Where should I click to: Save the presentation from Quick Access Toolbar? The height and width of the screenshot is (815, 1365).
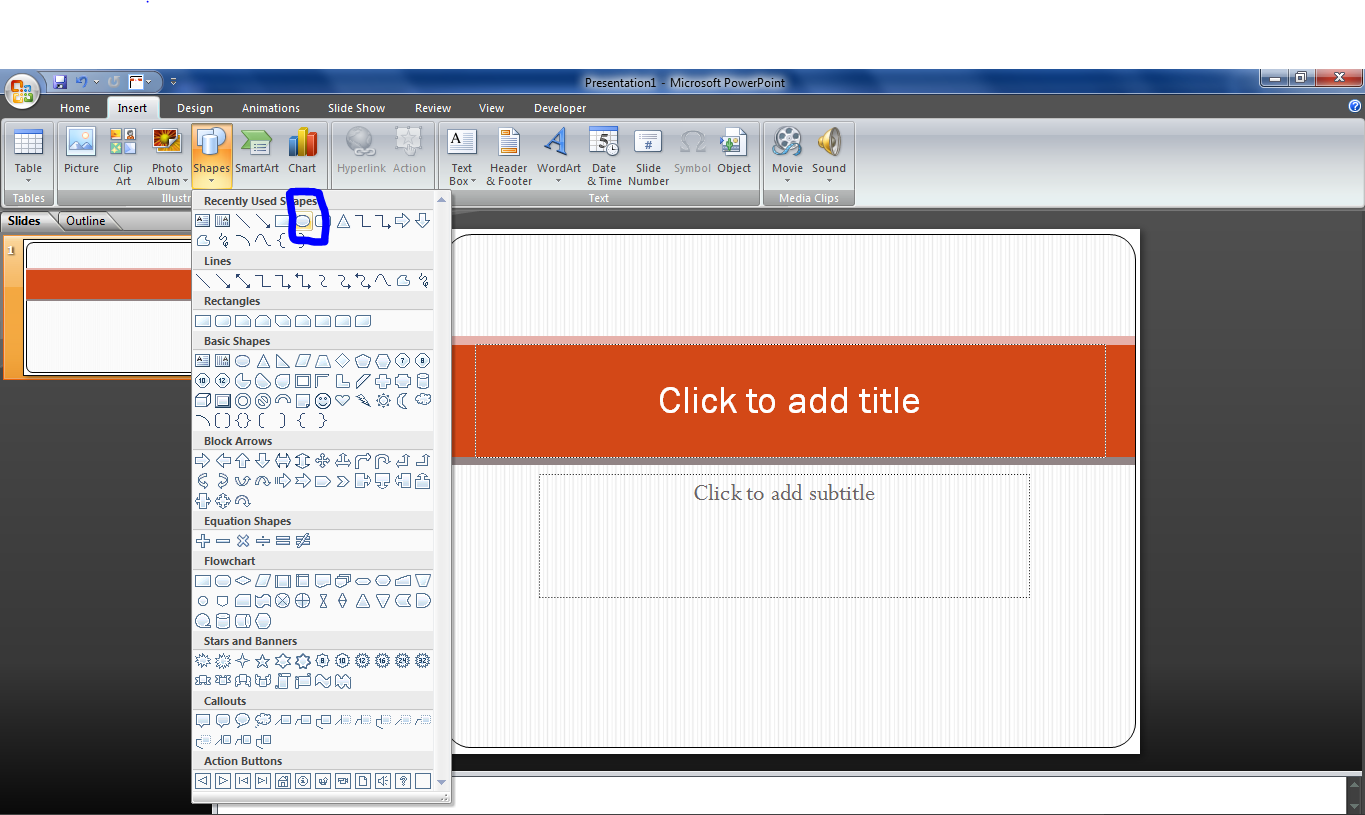(60, 82)
